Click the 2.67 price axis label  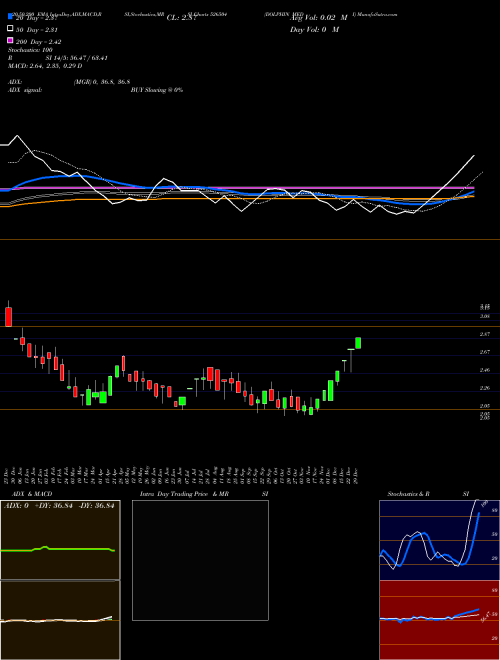484,352
